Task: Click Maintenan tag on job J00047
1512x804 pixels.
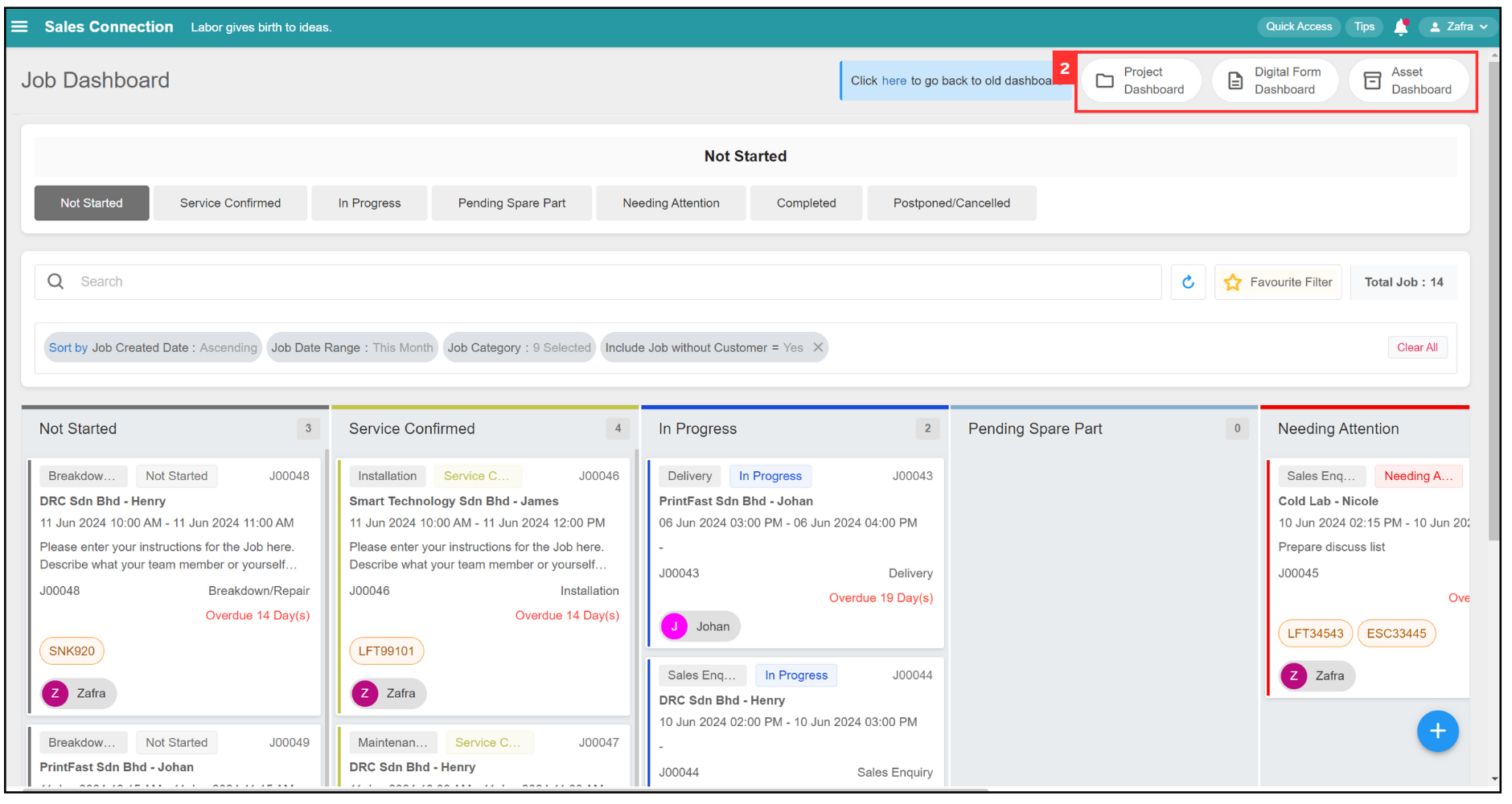Action: pos(392,743)
